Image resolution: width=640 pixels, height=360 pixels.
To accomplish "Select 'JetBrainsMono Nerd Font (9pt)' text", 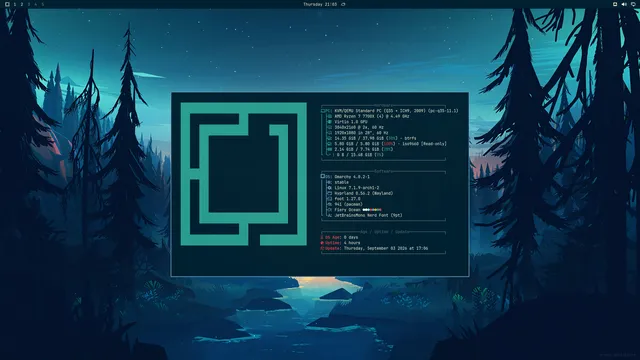I will tap(369, 215).
